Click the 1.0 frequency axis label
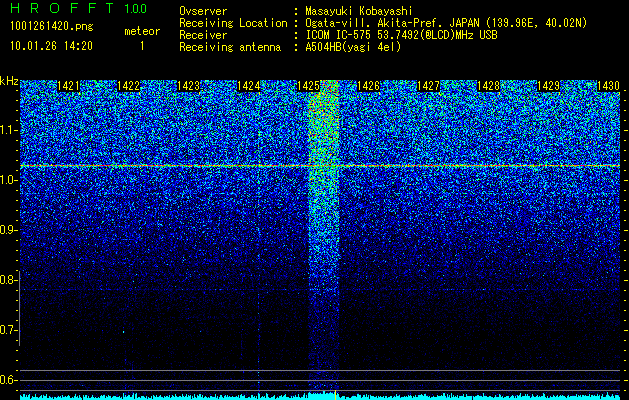The width and height of the screenshot is (629, 400). pos(8,181)
